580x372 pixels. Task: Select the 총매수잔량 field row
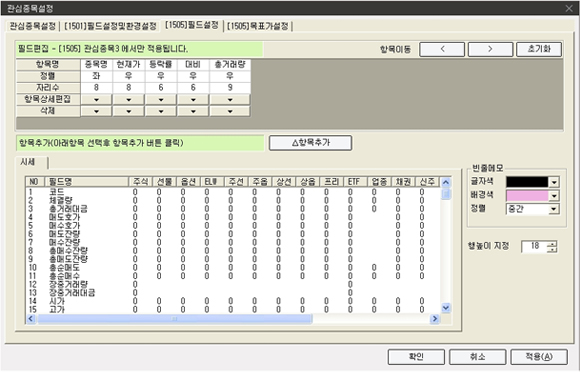point(233,251)
